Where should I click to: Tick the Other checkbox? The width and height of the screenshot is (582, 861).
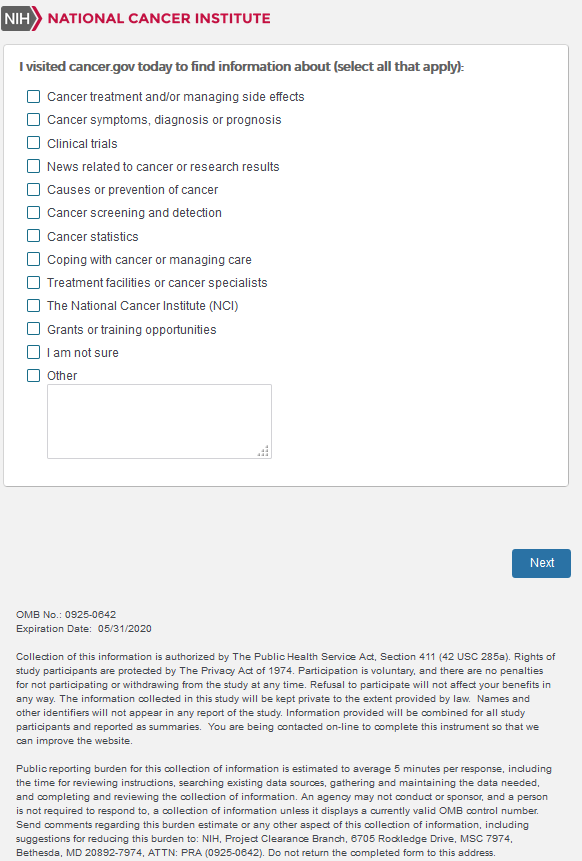coord(33,376)
